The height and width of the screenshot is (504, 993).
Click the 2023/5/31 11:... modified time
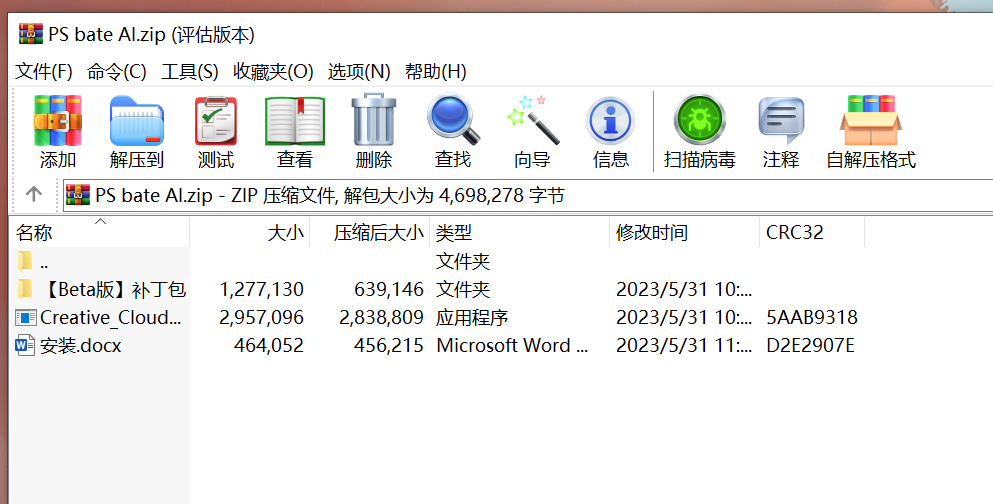(x=684, y=345)
